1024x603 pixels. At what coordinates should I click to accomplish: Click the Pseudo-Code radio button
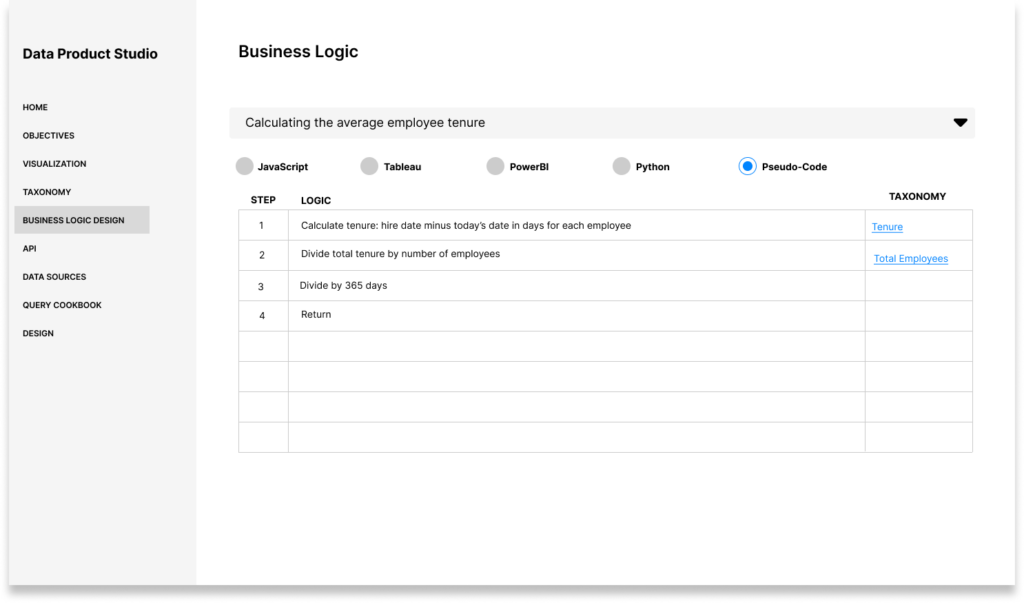[x=747, y=167]
